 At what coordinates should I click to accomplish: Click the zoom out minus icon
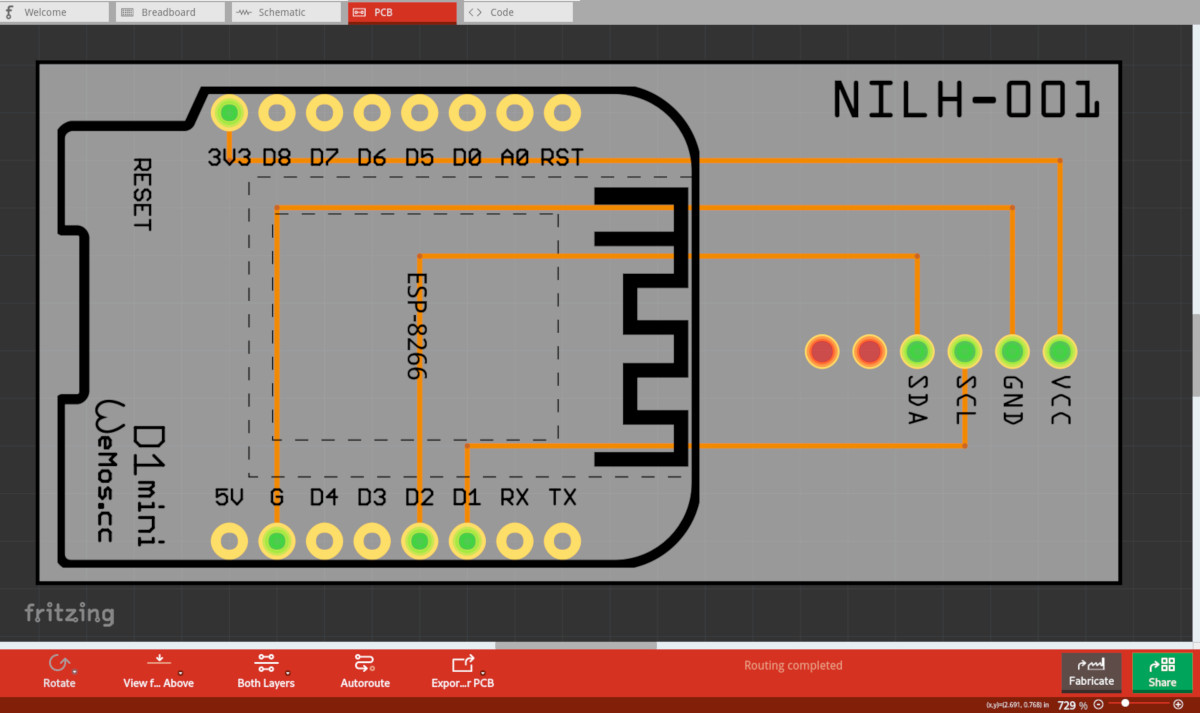click(1098, 705)
